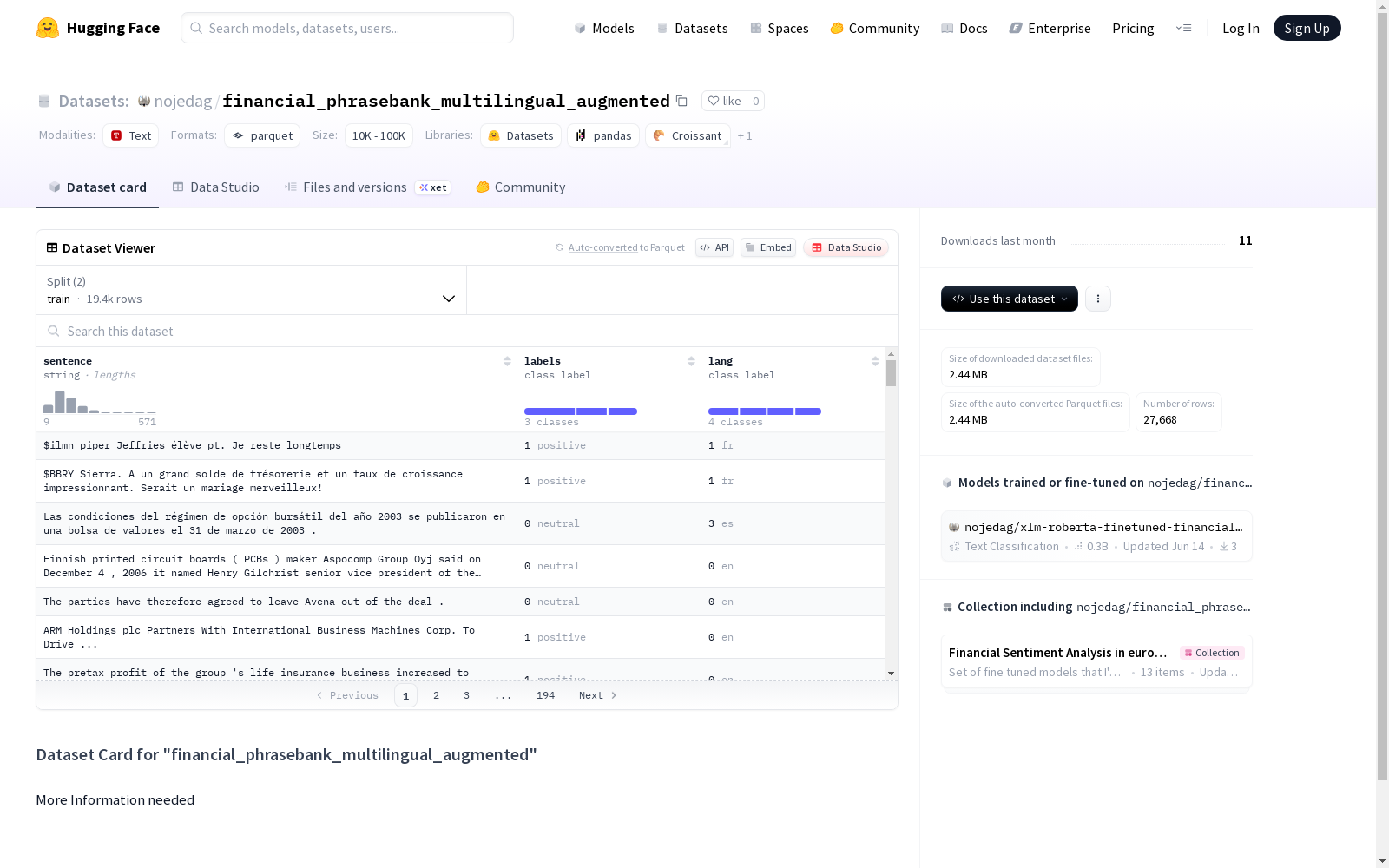Click the financial_phrasebank_multilingual_augmented dataset title
Viewport: 1389px width, 868px height.
[x=446, y=101]
